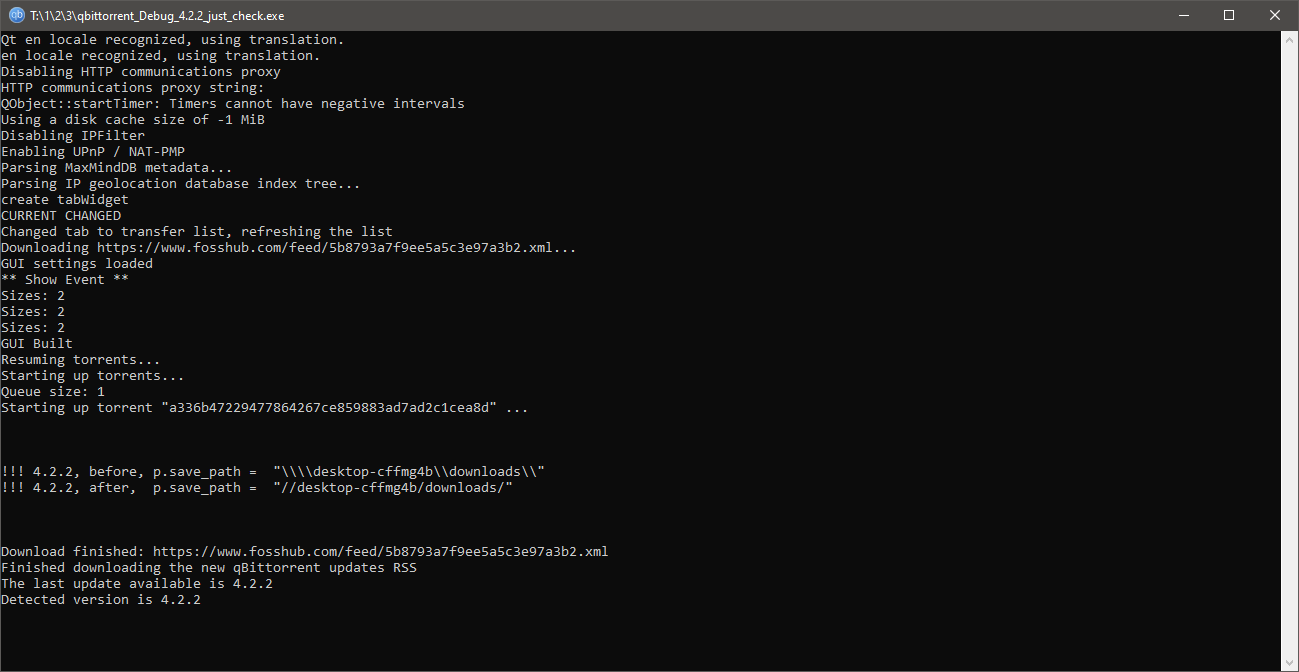Click the 'Downloading https://www.fosshub.com/feed' line
The image size is (1299, 672).
289,248
